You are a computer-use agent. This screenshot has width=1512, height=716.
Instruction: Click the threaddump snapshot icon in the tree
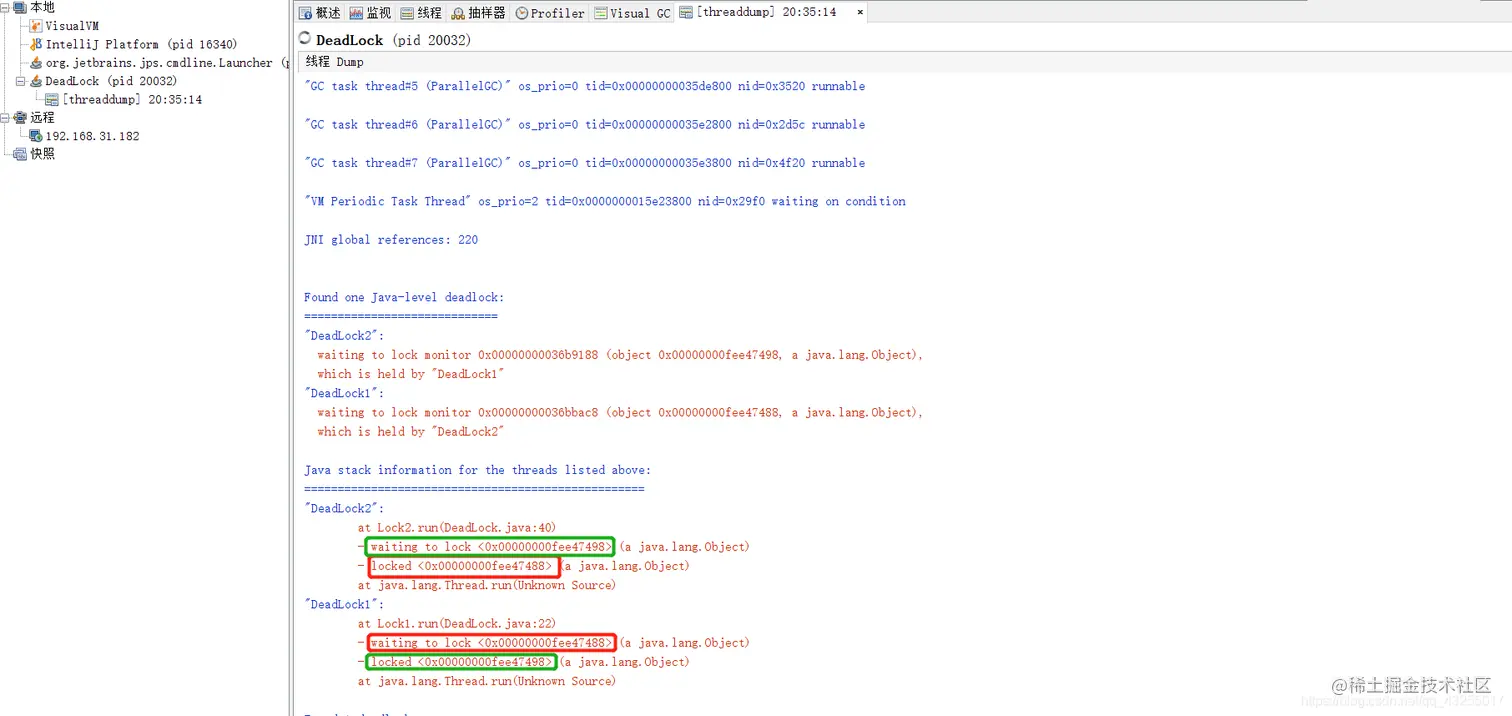[x=52, y=99]
